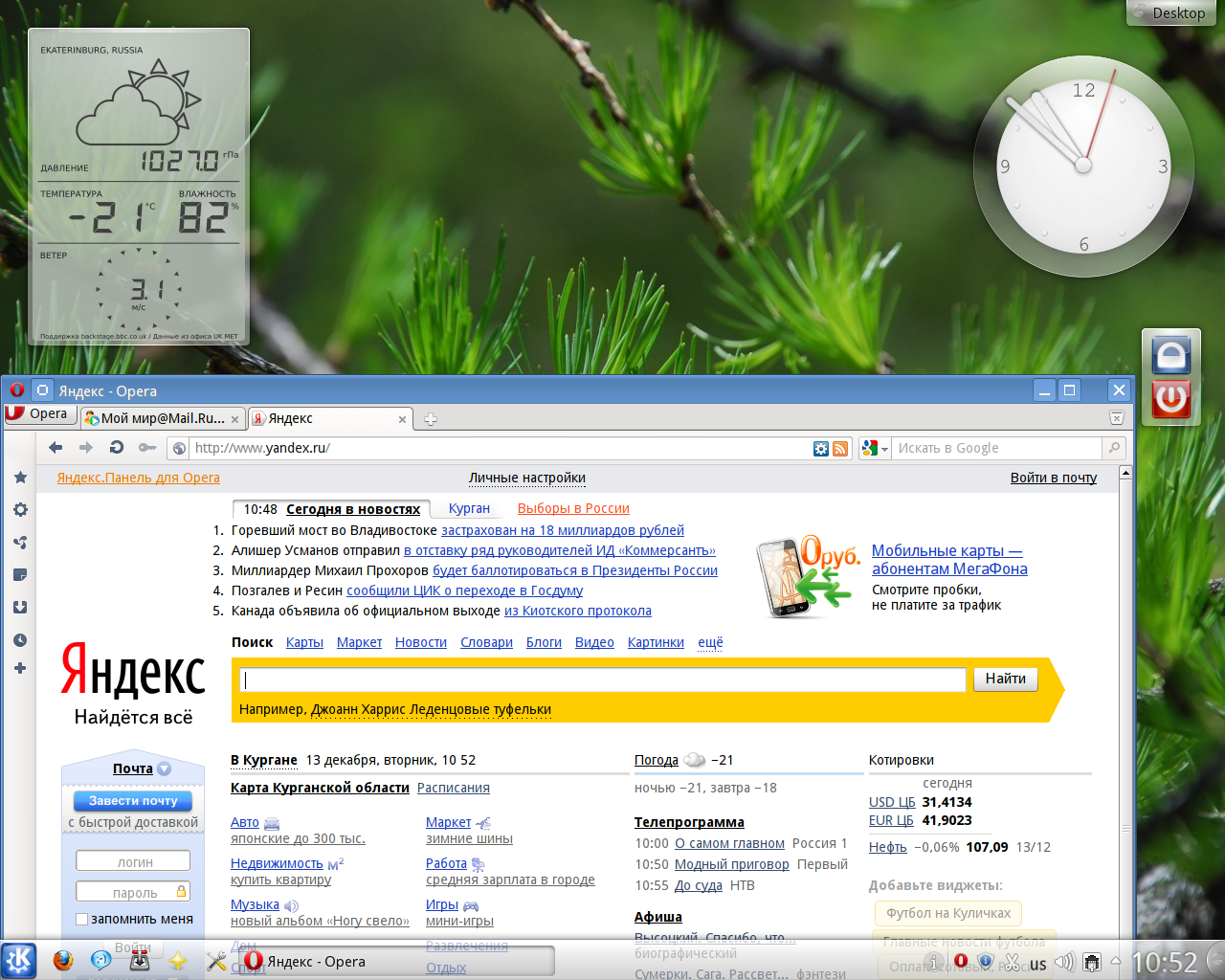Open the wrench tools icon in taskbar

pyautogui.click(x=216, y=961)
